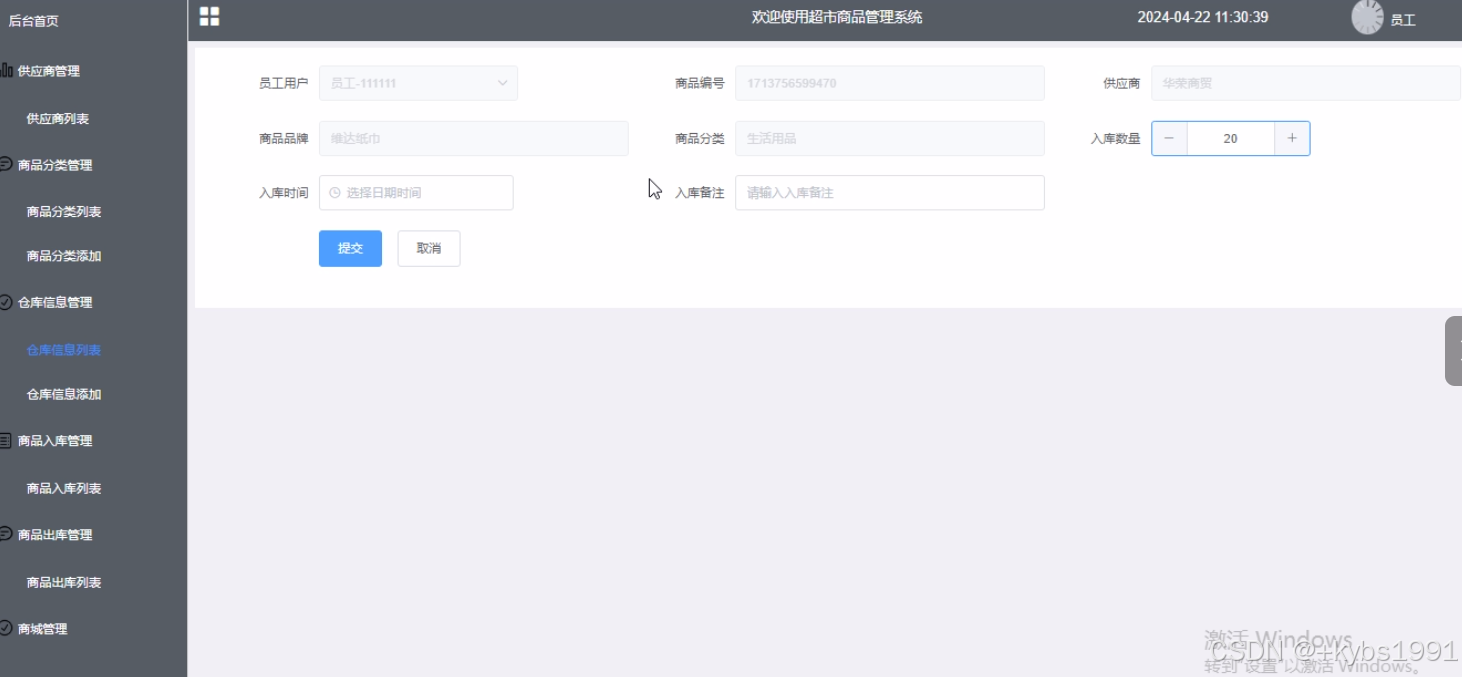Click the 商品品牌 label
Image resolution: width=1462 pixels, height=677 pixels.
[x=283, y=138]
